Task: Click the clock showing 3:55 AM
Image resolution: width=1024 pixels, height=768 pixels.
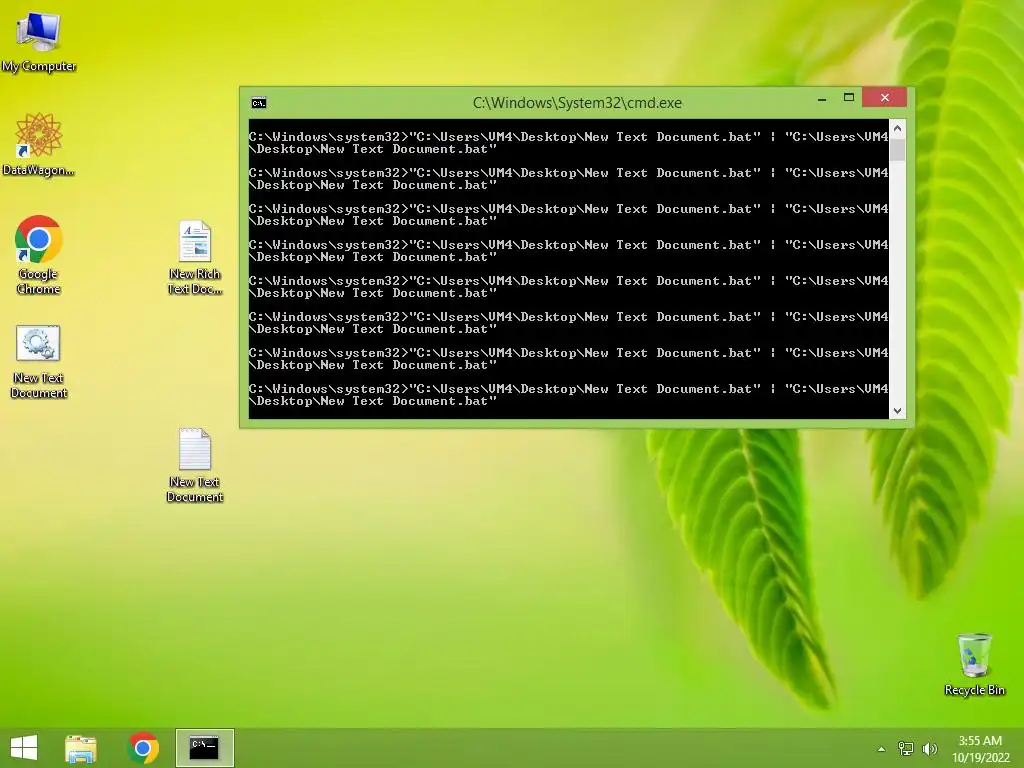Action: pos(980,741)
